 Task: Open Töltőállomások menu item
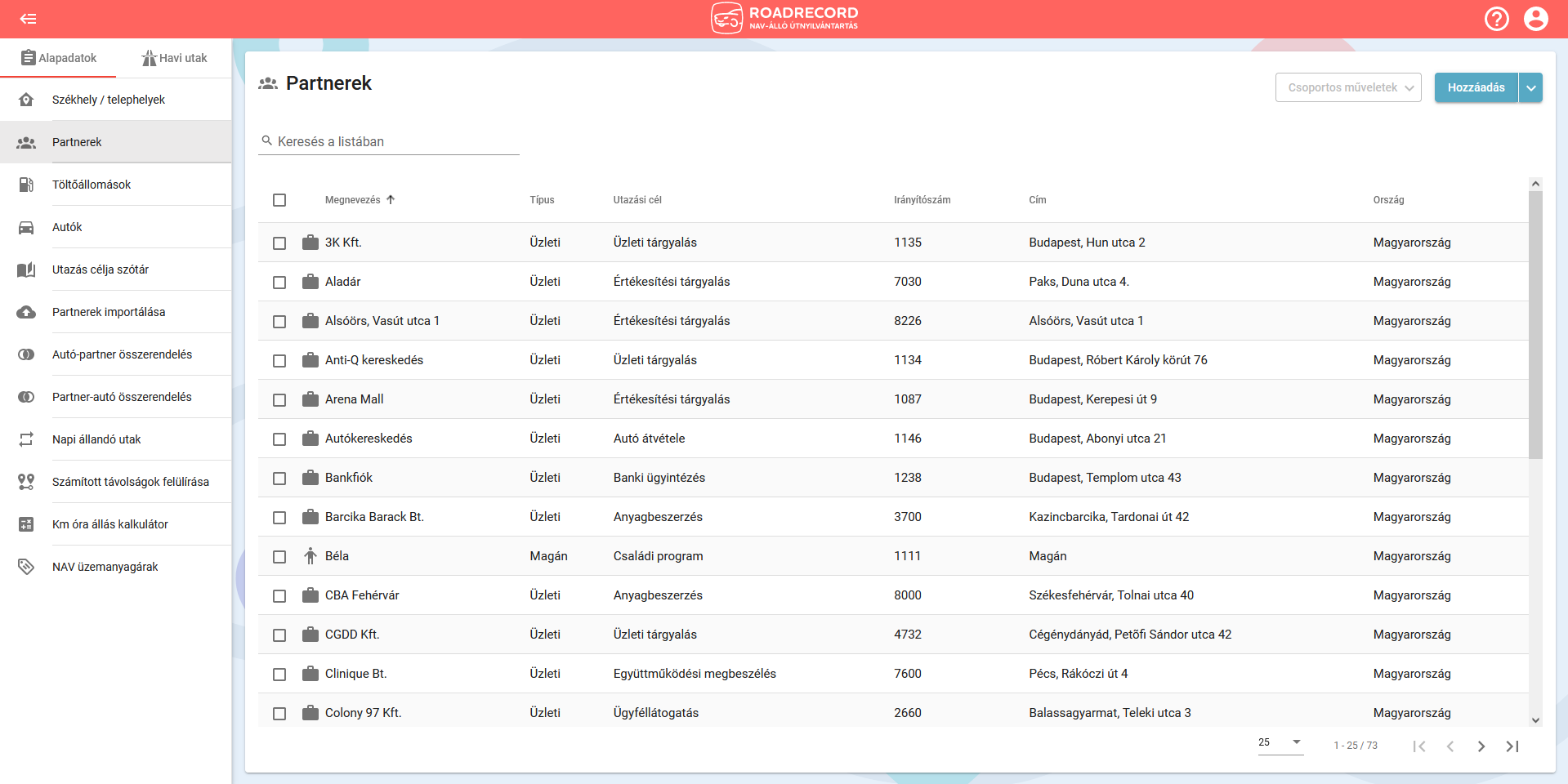click(x=116, y=185)
